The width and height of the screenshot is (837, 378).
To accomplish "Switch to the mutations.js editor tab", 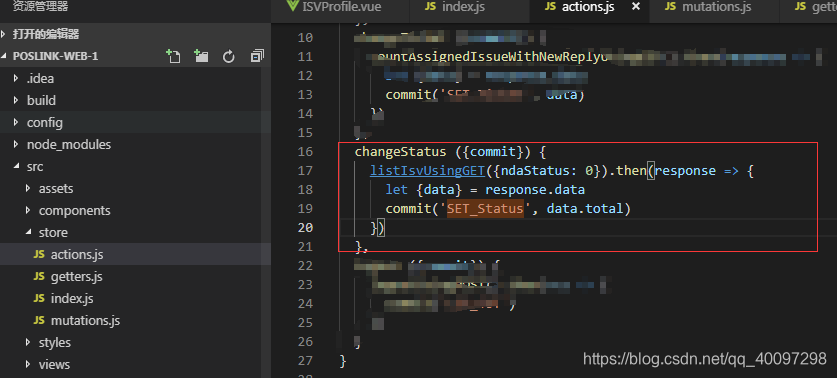I will [x=708, y=7].
